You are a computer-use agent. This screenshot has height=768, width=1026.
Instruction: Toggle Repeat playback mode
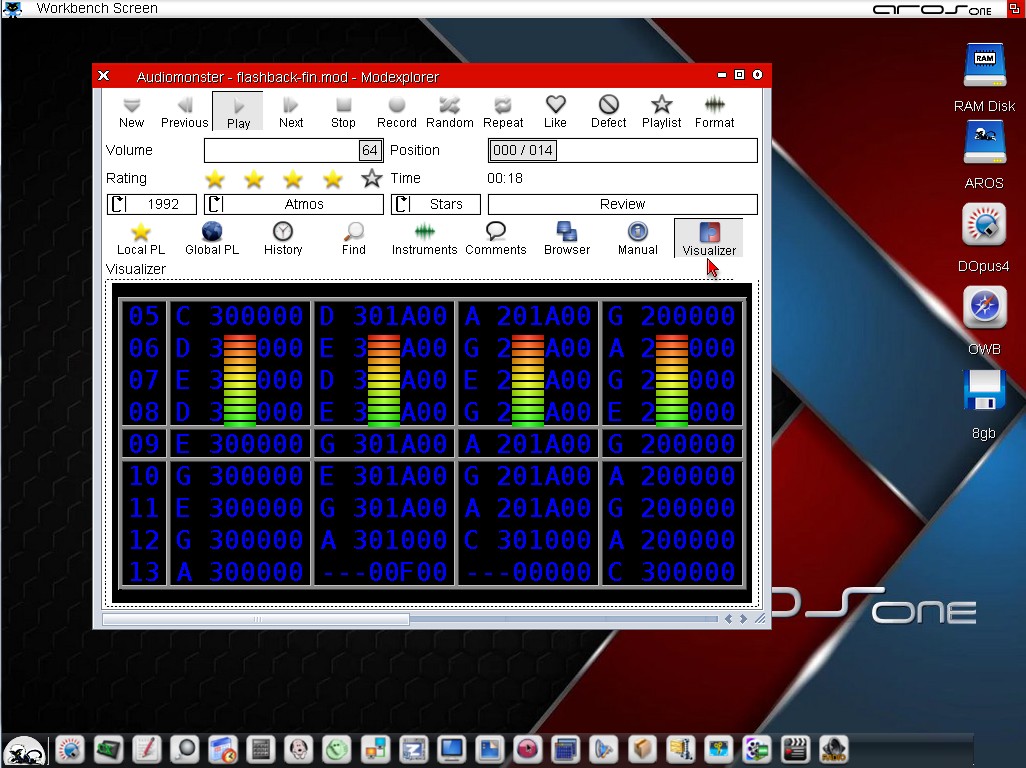pyautogui.click(x=503, y=111)
